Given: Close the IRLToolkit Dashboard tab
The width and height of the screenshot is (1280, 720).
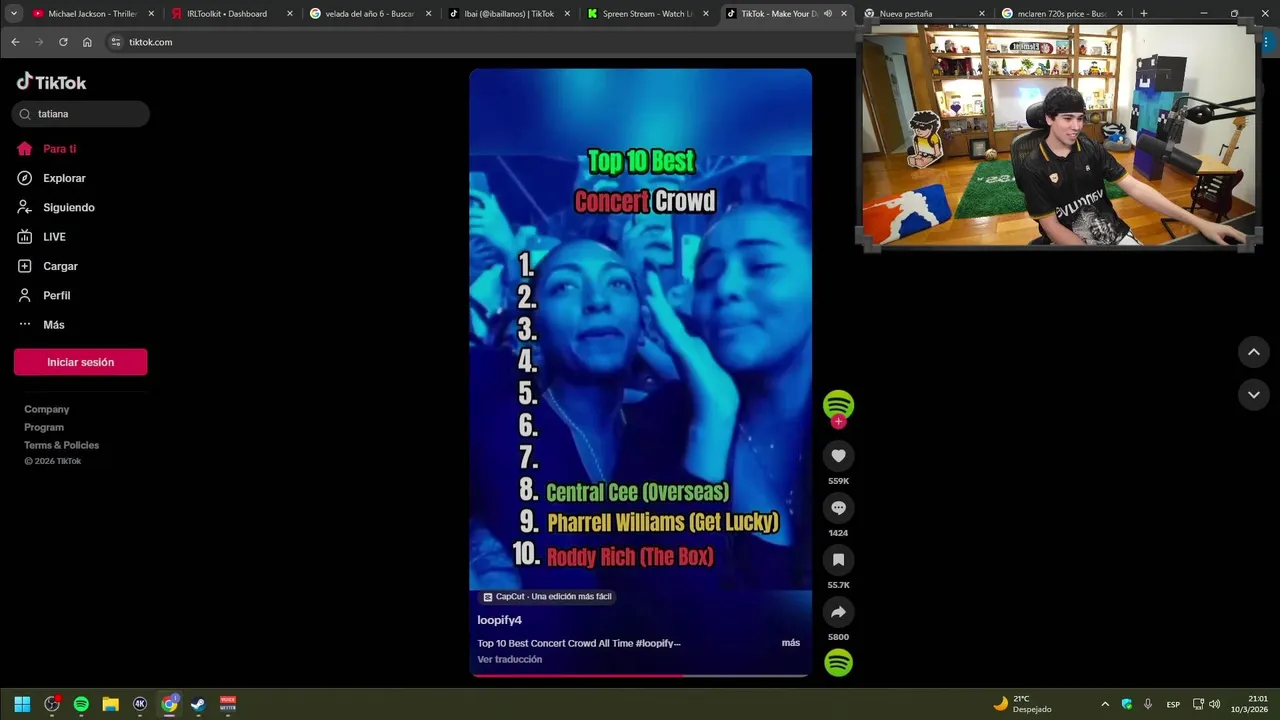Looking at the screenshot, I should [290, 14].
